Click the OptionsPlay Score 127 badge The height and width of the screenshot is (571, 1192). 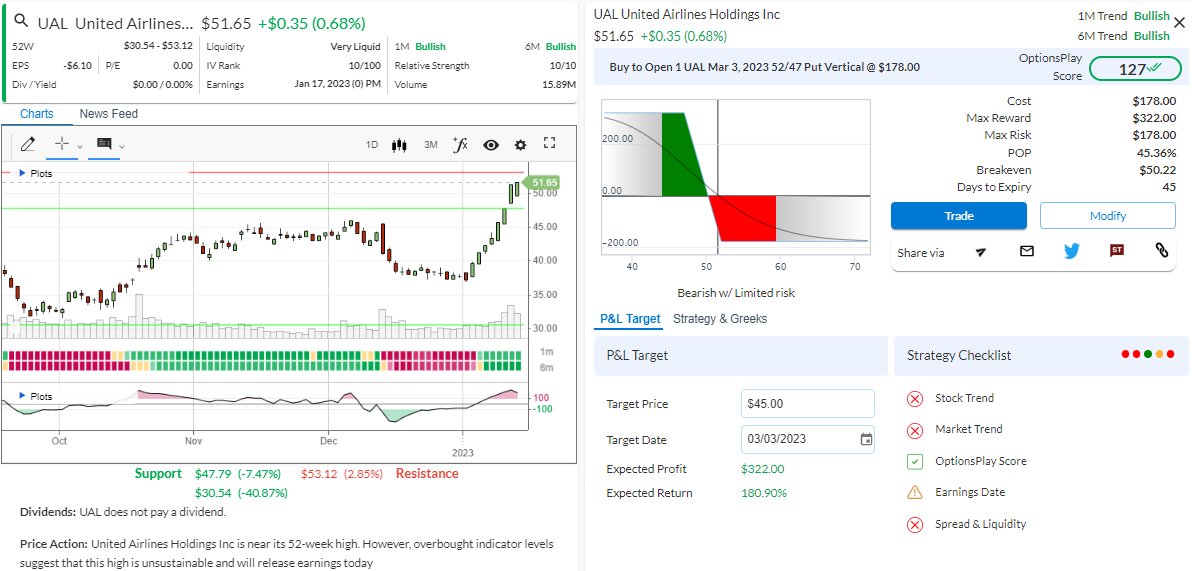tap(1136, 69)
